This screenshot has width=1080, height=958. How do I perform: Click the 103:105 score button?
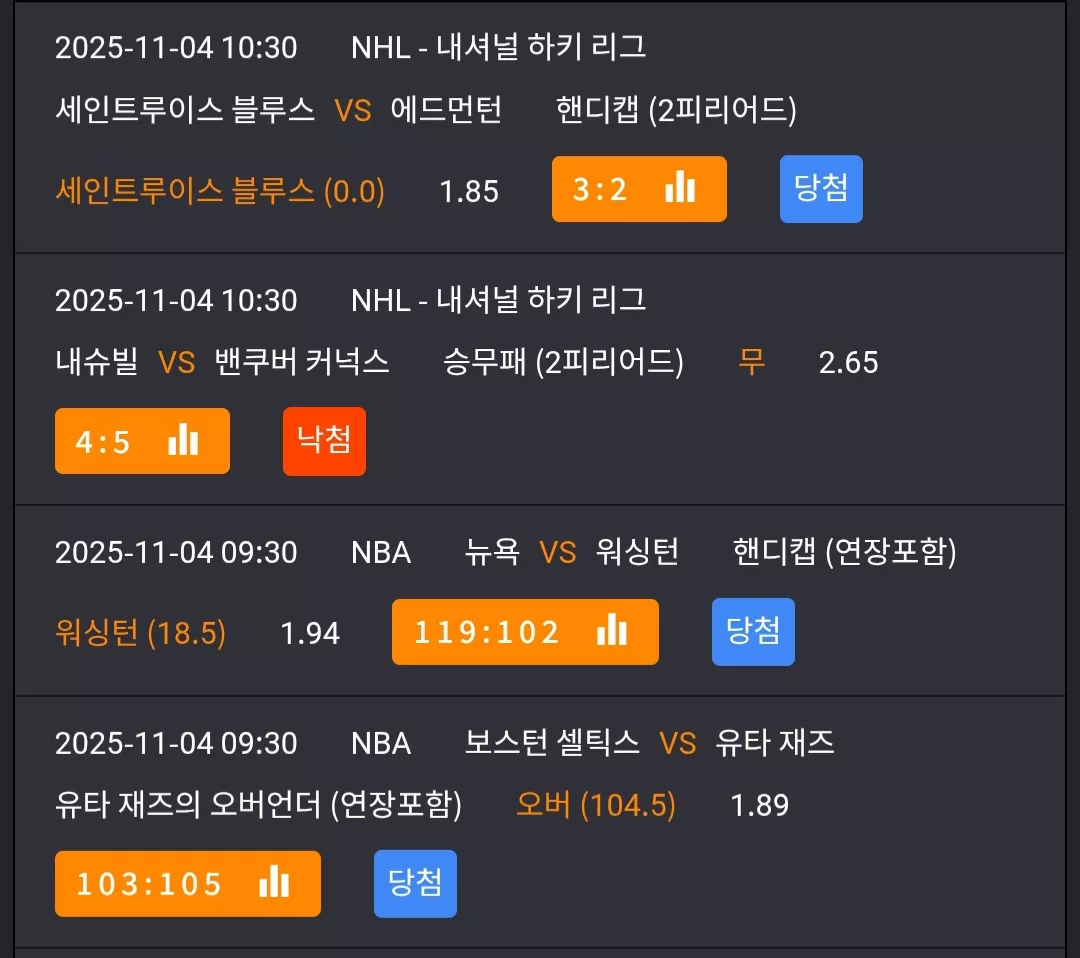pos(188,884)
